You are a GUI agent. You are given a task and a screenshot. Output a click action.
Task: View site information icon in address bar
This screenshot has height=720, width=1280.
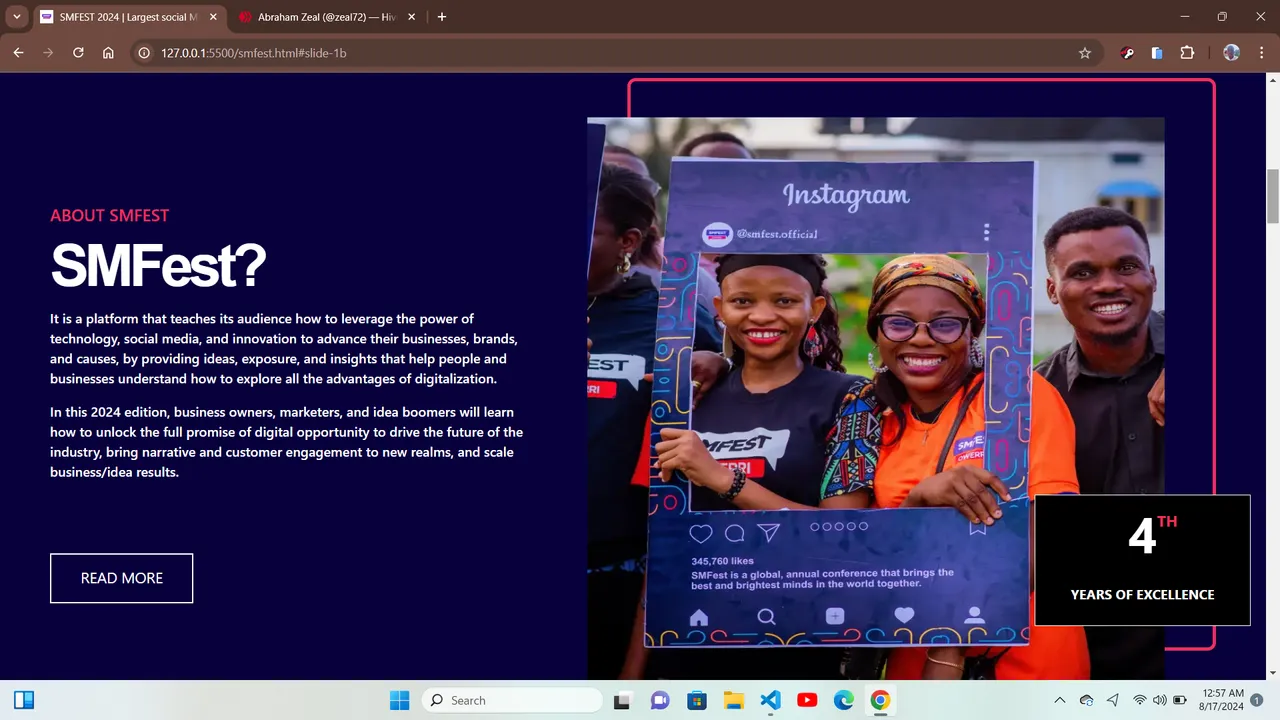(144, 53)
